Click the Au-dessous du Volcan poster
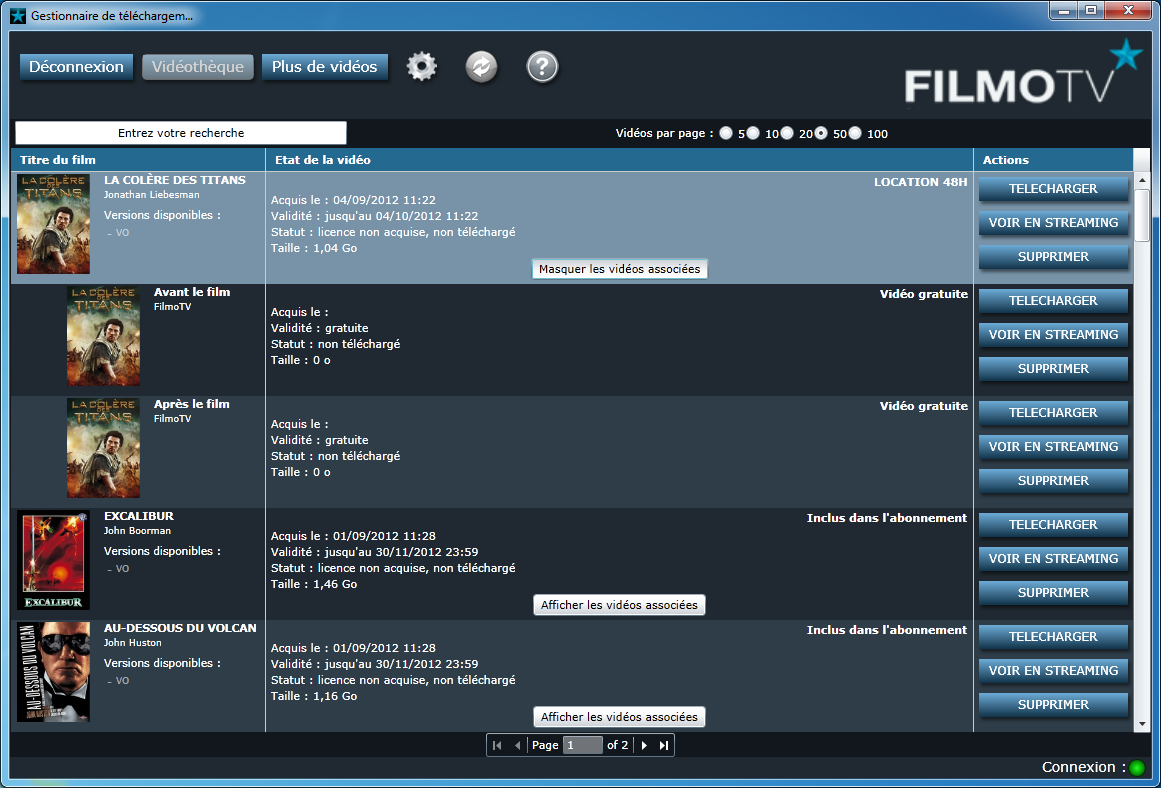 pyautogui.click(x=53, y=672)
